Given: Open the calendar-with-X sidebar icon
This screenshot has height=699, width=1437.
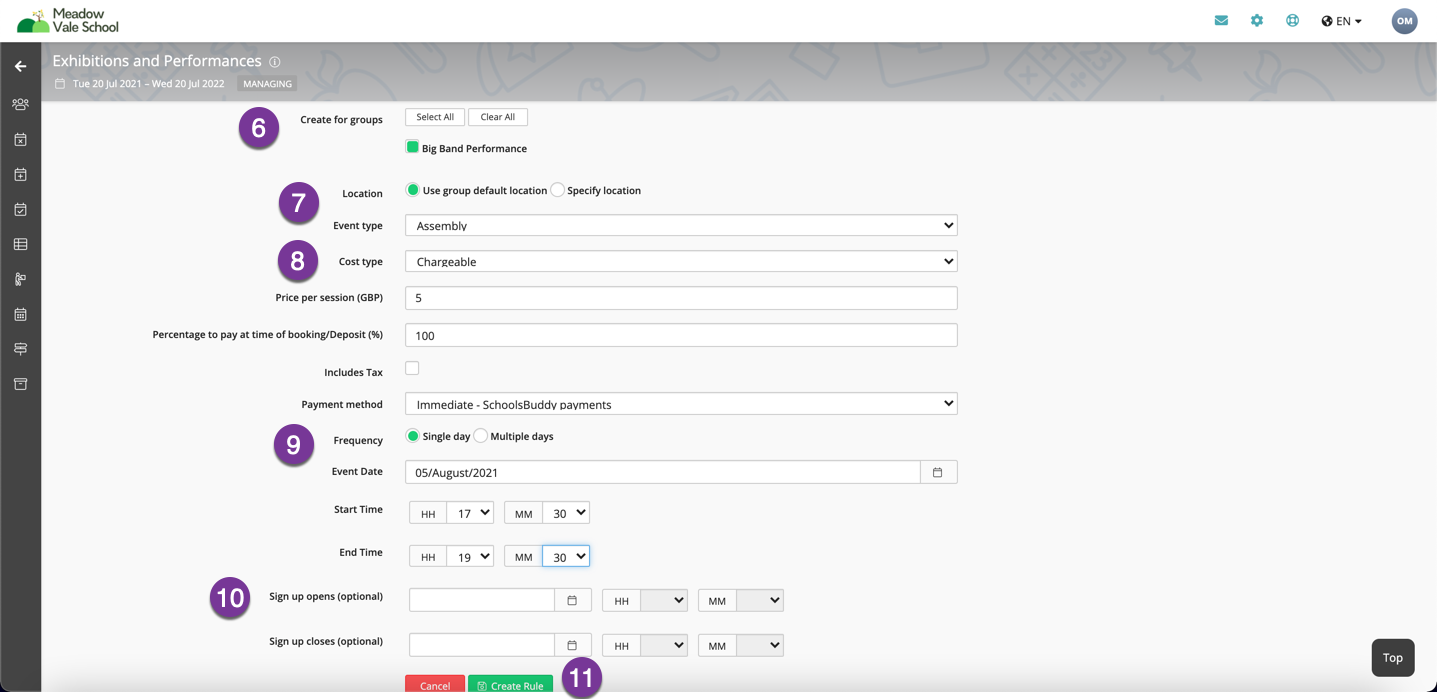Looking at the screenshot, I should coord(20,140).
